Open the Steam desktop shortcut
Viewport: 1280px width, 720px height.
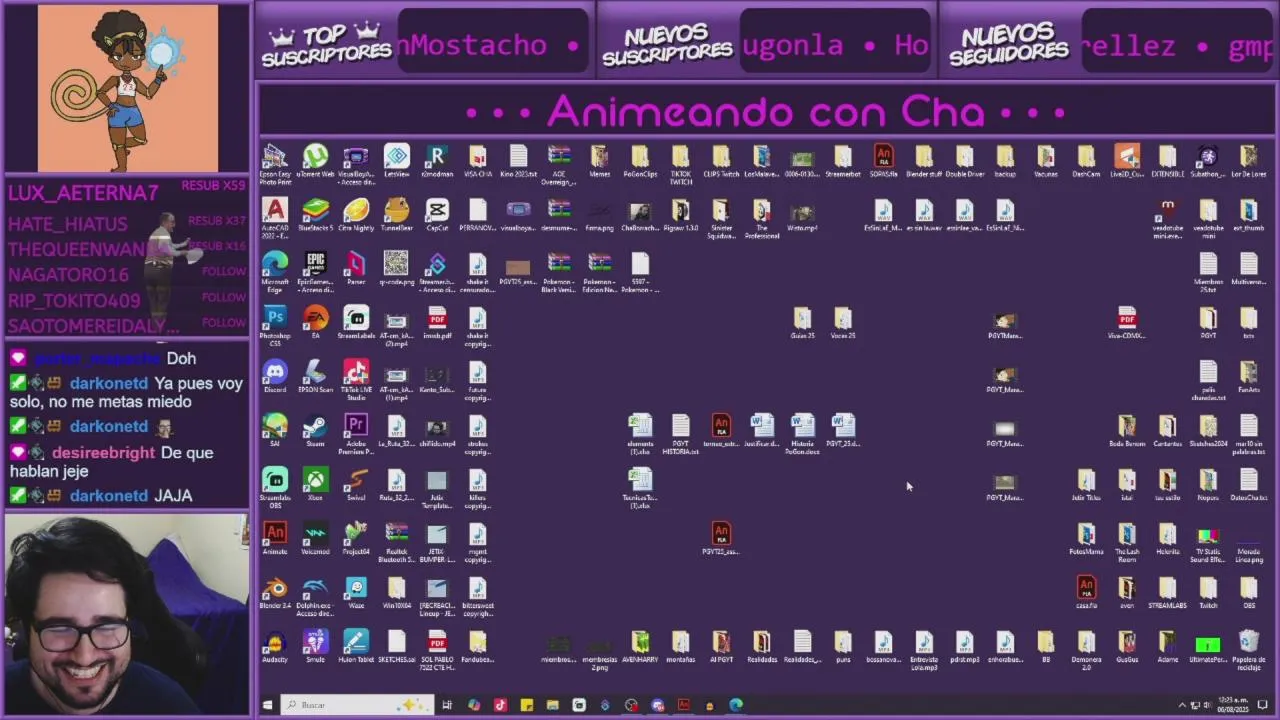tap(315, 432)
